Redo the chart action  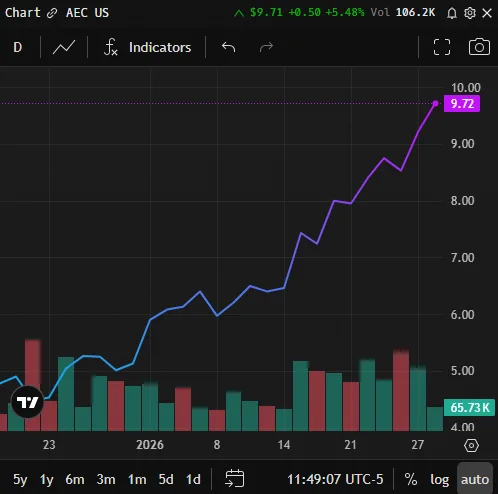pyautogui.click(x=266, y=47)
